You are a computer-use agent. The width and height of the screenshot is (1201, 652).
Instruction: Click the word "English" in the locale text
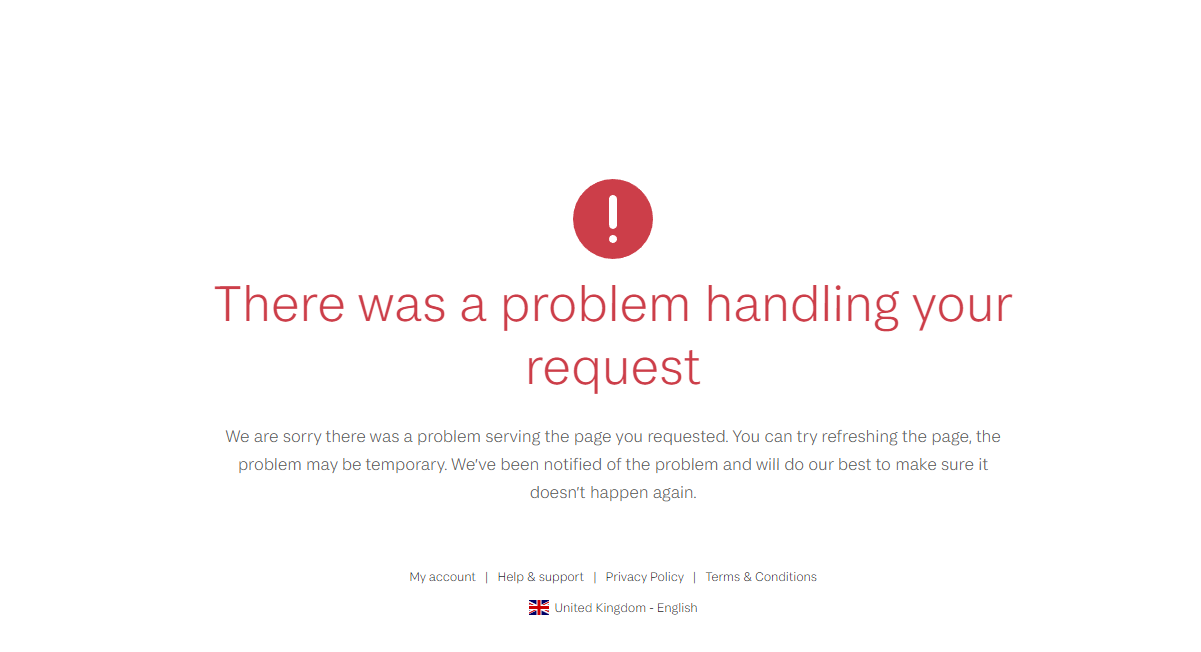coord(677,608)
